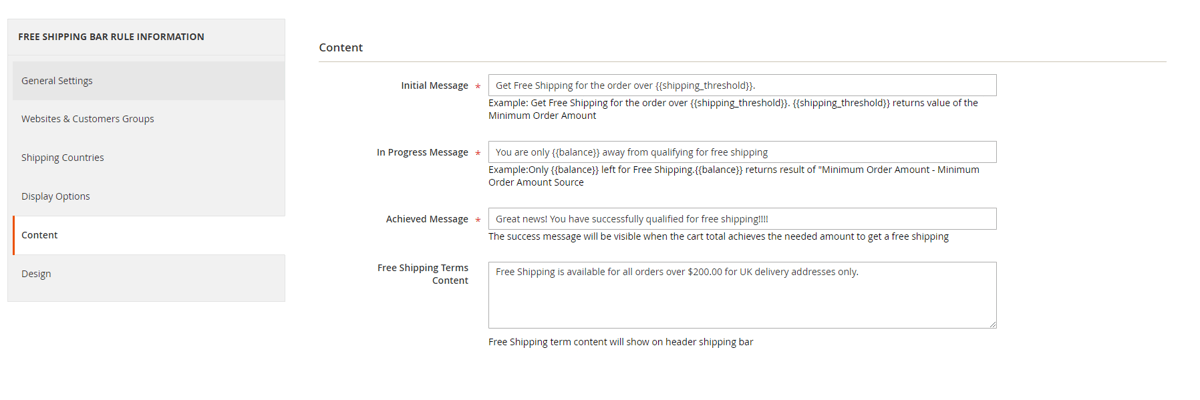Select the Shipping Countries tab
The height and width of the screenshot is (400, 1200).
[x=62, y=158]
